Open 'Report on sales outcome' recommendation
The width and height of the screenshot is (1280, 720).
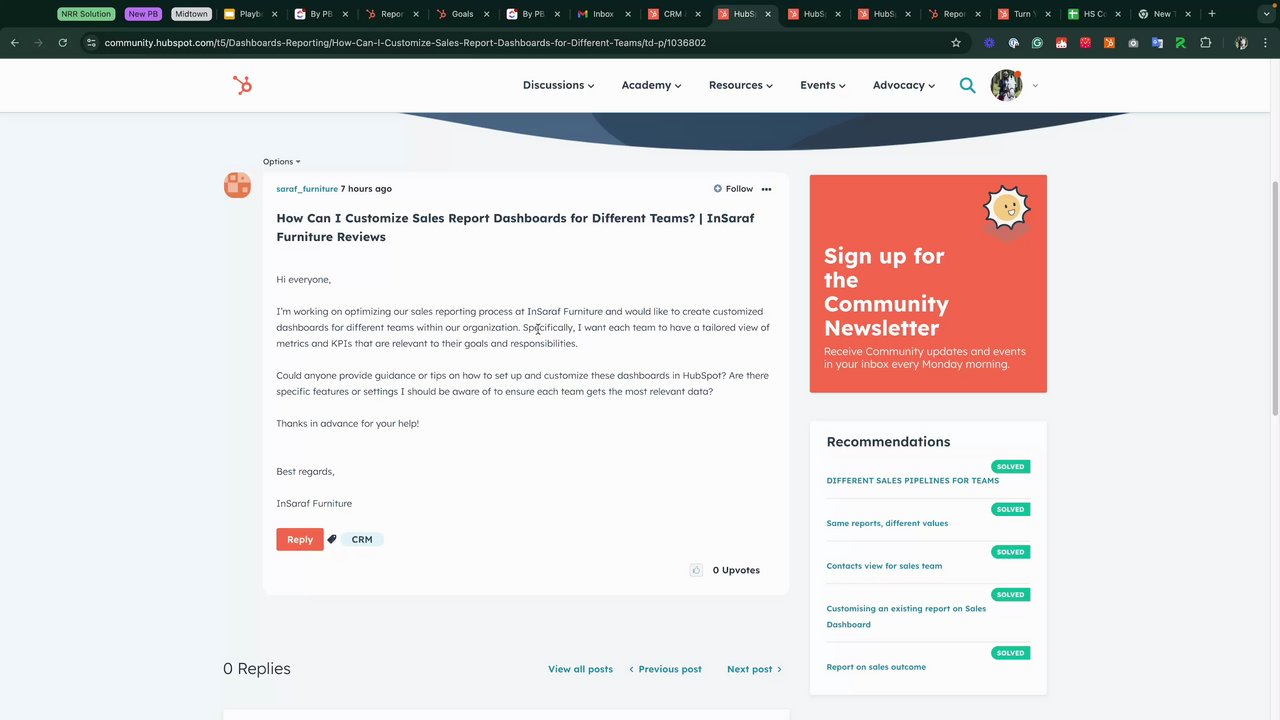coord(876,667)
